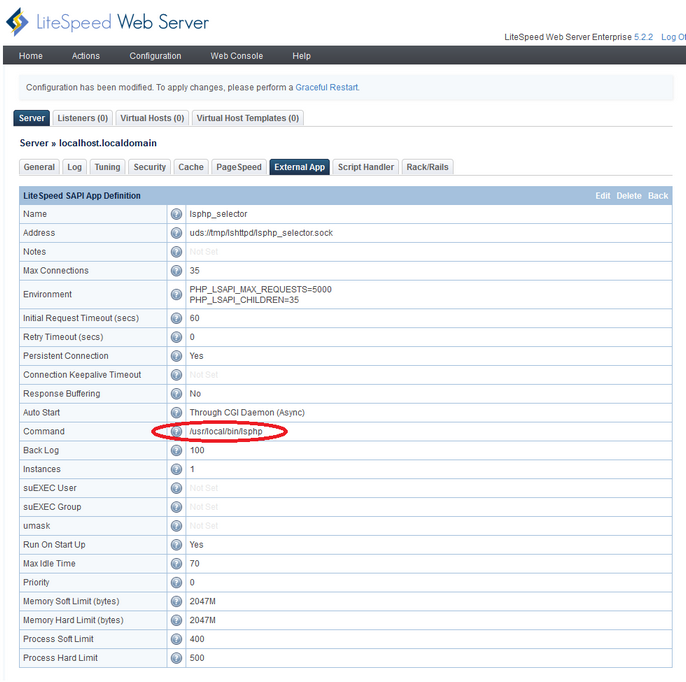686x682 pixels.
Task: Open help icon for Address row
Action: click(176, 233)
